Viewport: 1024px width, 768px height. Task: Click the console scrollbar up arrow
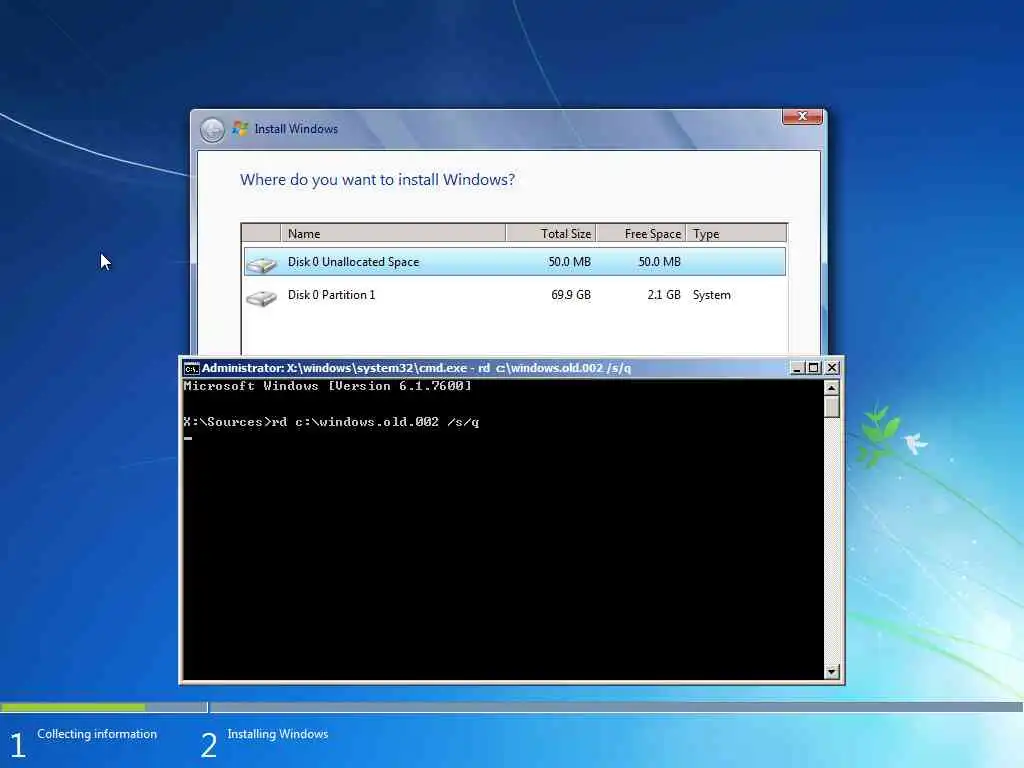point(831,388)
